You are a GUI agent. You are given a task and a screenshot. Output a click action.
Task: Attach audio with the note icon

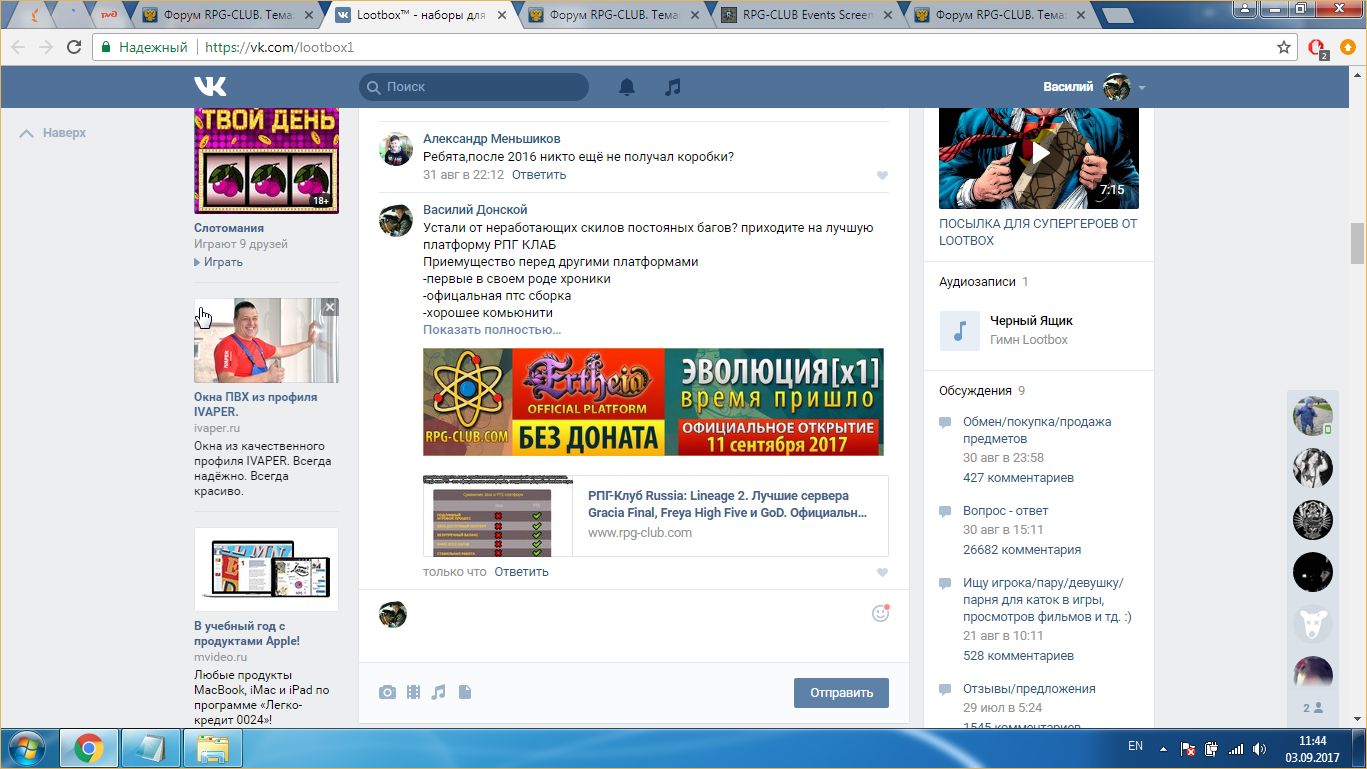click(x=438, y=692)
